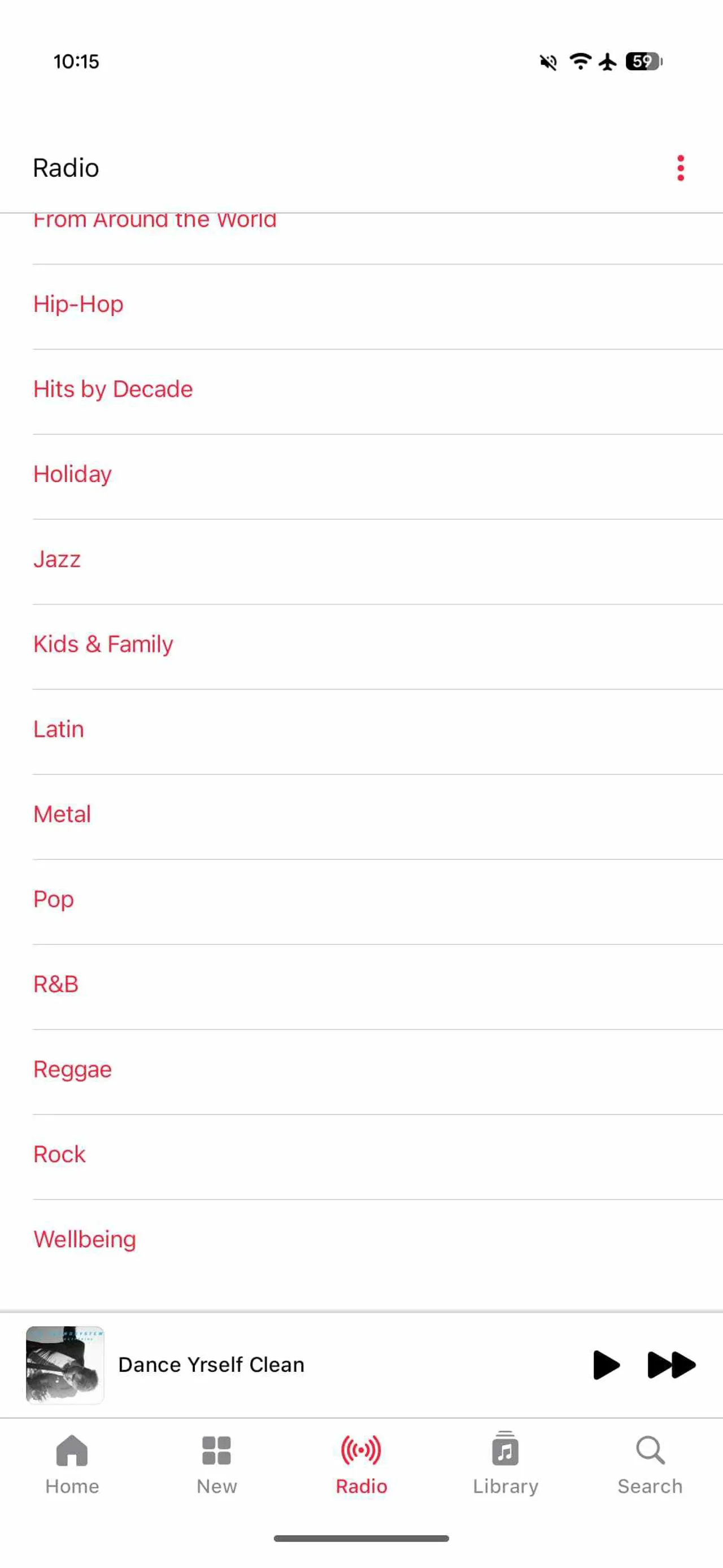Go to the Library tab
Viewport: 723px width, 1568px height.
click(506, 1465)
